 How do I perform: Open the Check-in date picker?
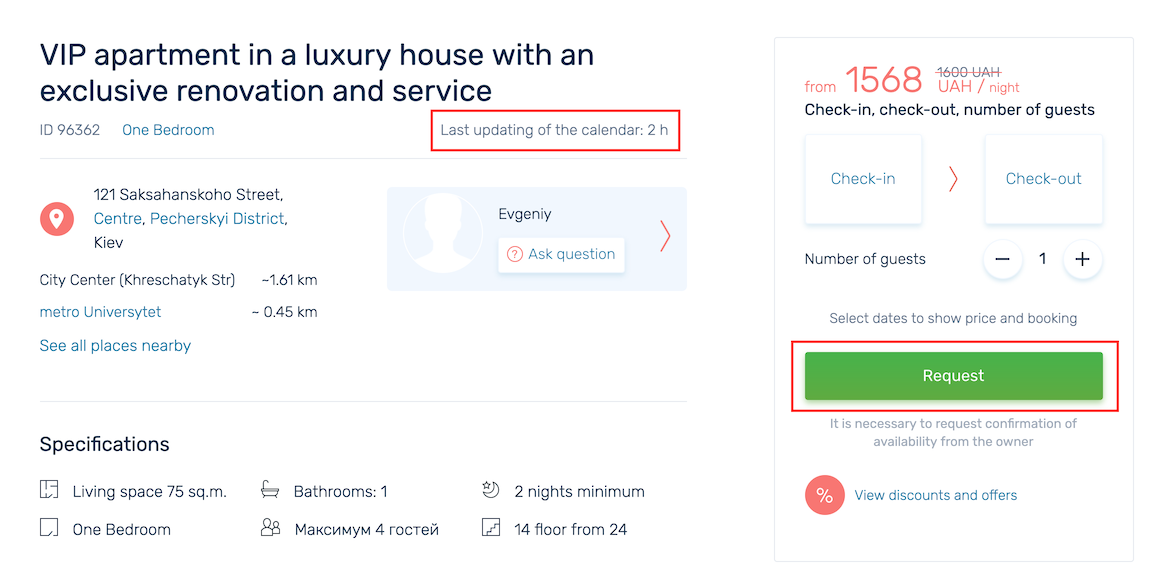(863, 179)
